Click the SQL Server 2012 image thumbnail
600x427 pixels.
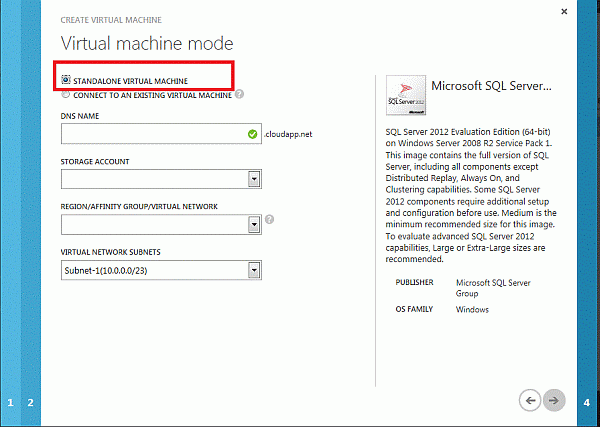pyautogui.click(x=406, y=95)
